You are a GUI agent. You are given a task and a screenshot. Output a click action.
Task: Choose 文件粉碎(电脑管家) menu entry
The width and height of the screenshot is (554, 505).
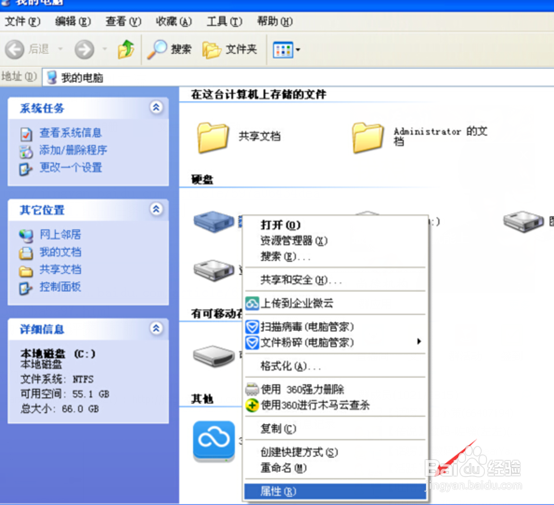(x=335, y=342)
